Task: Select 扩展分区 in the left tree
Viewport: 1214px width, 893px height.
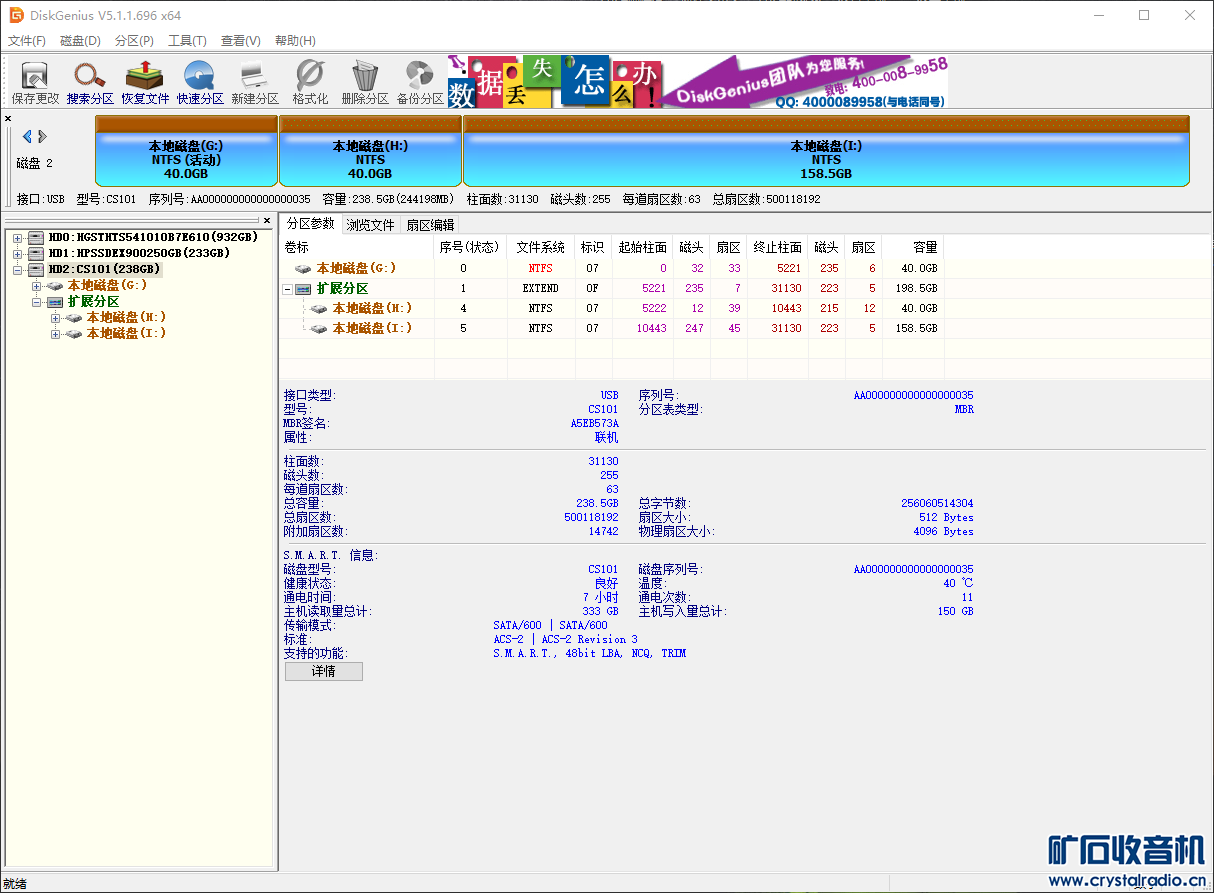Action: [x=93, y=301]
